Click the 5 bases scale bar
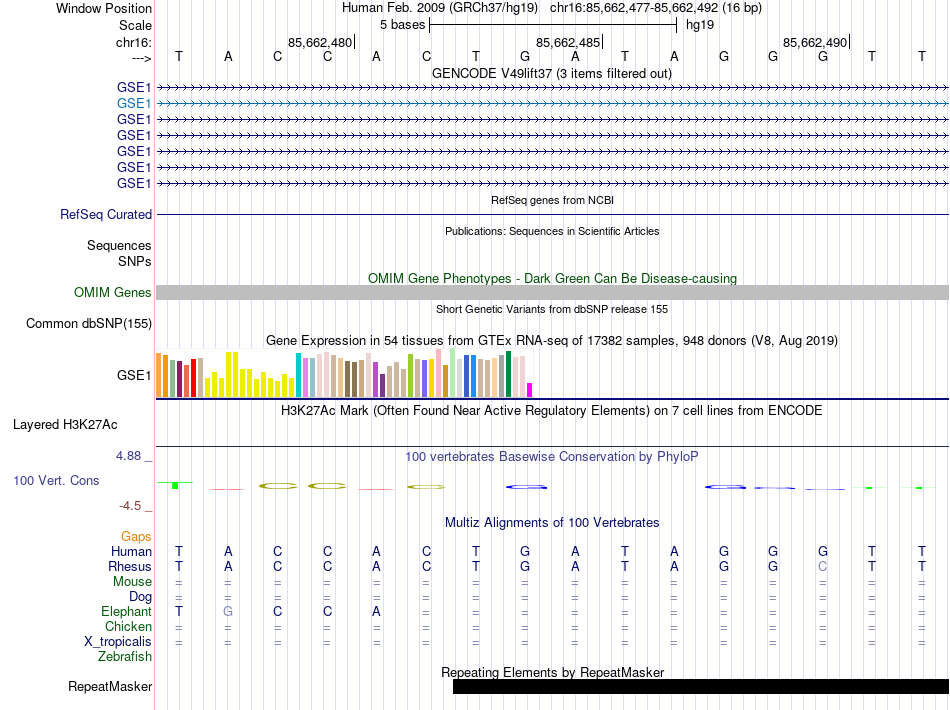 553,23
